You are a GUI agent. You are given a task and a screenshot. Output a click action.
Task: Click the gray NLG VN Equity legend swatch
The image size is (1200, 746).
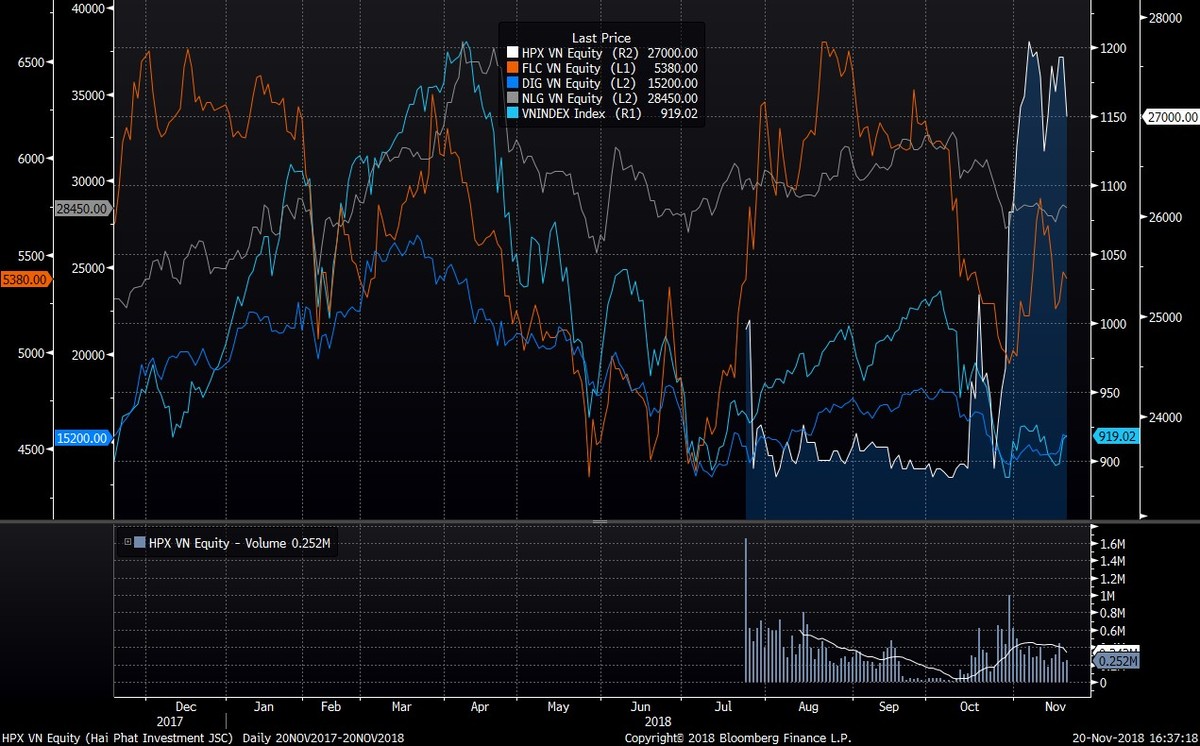pos(512,98)
